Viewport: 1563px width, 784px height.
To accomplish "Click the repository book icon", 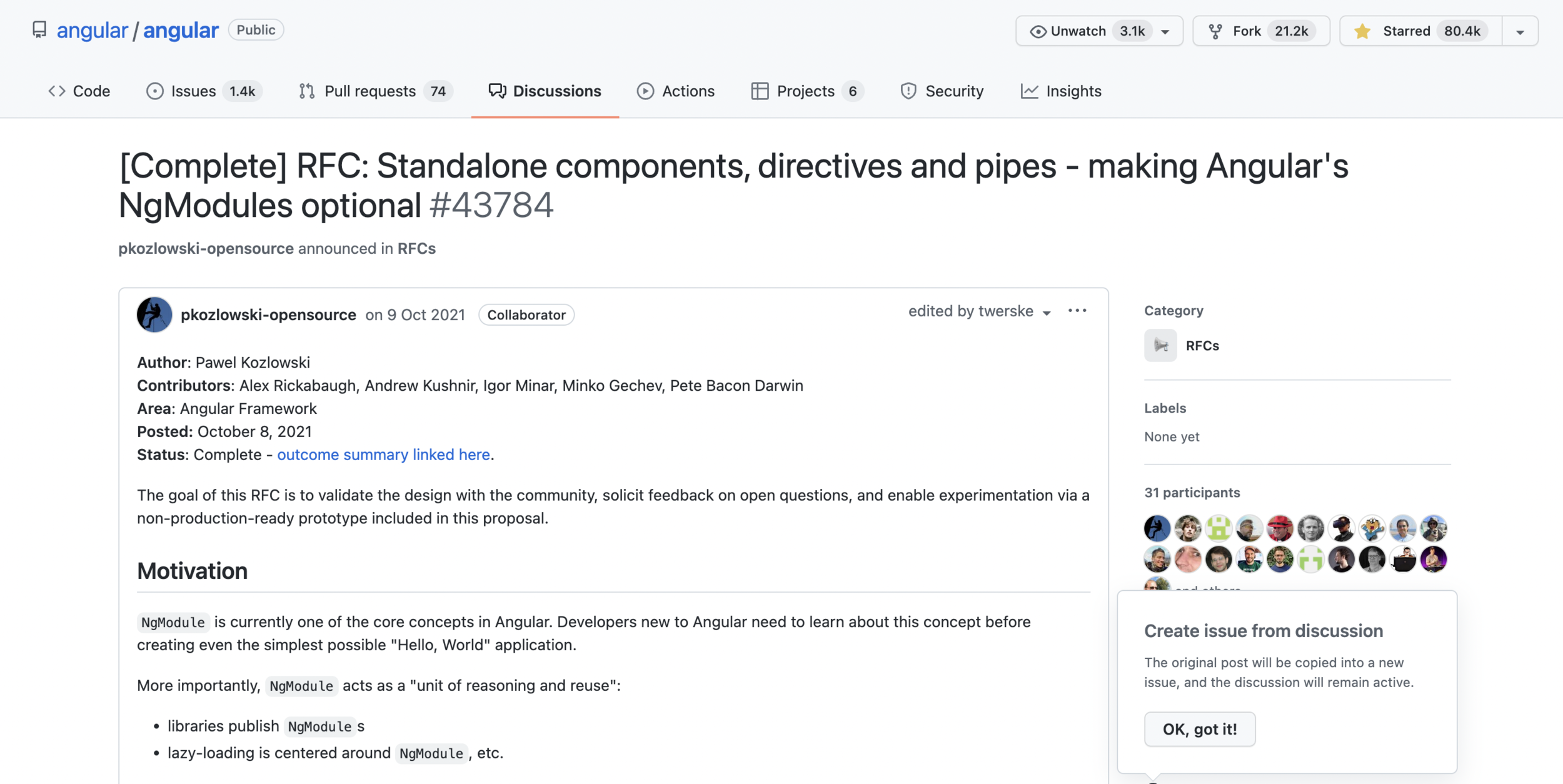I will [39, 30].
